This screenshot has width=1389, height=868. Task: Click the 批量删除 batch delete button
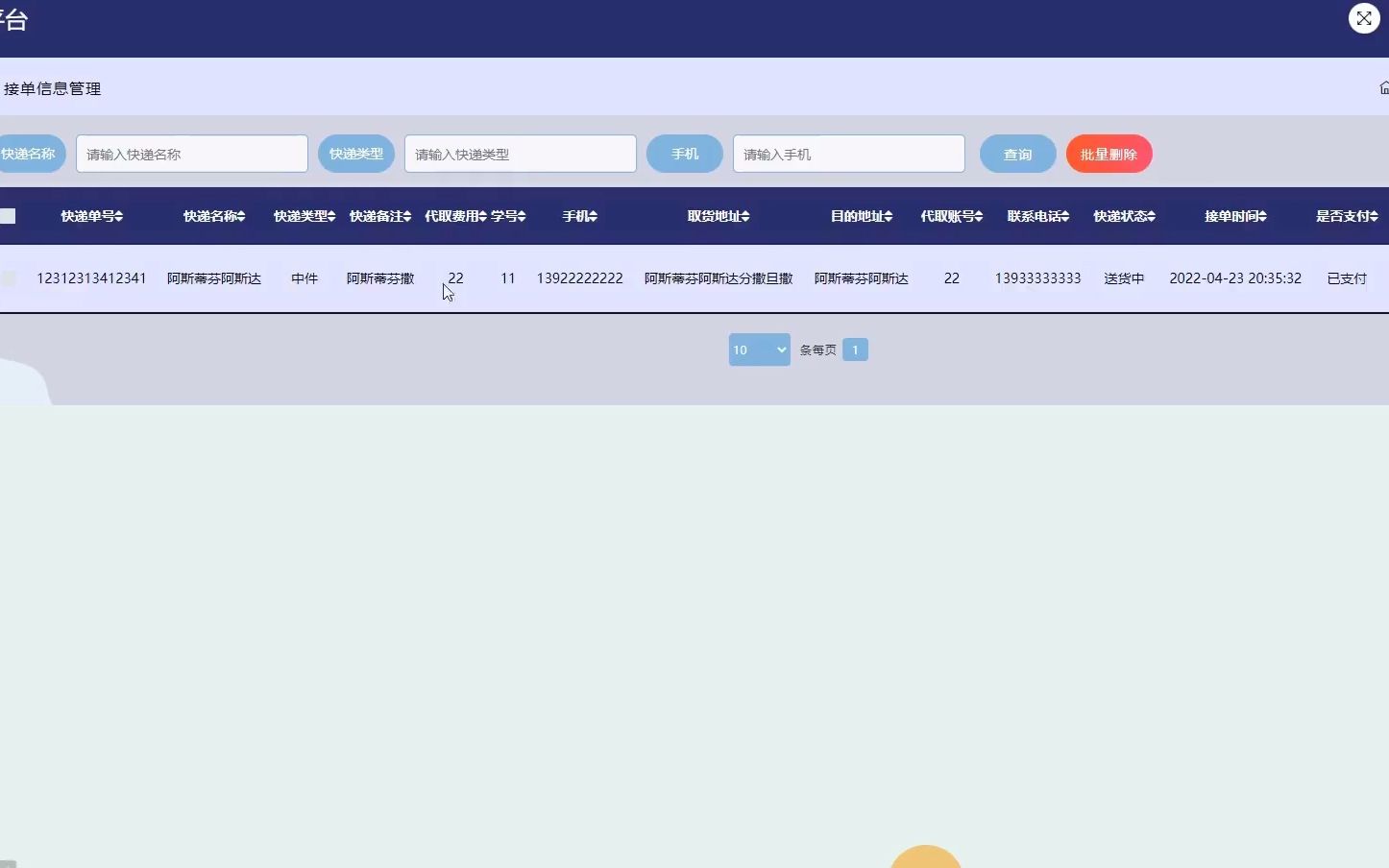point(1109,154)
